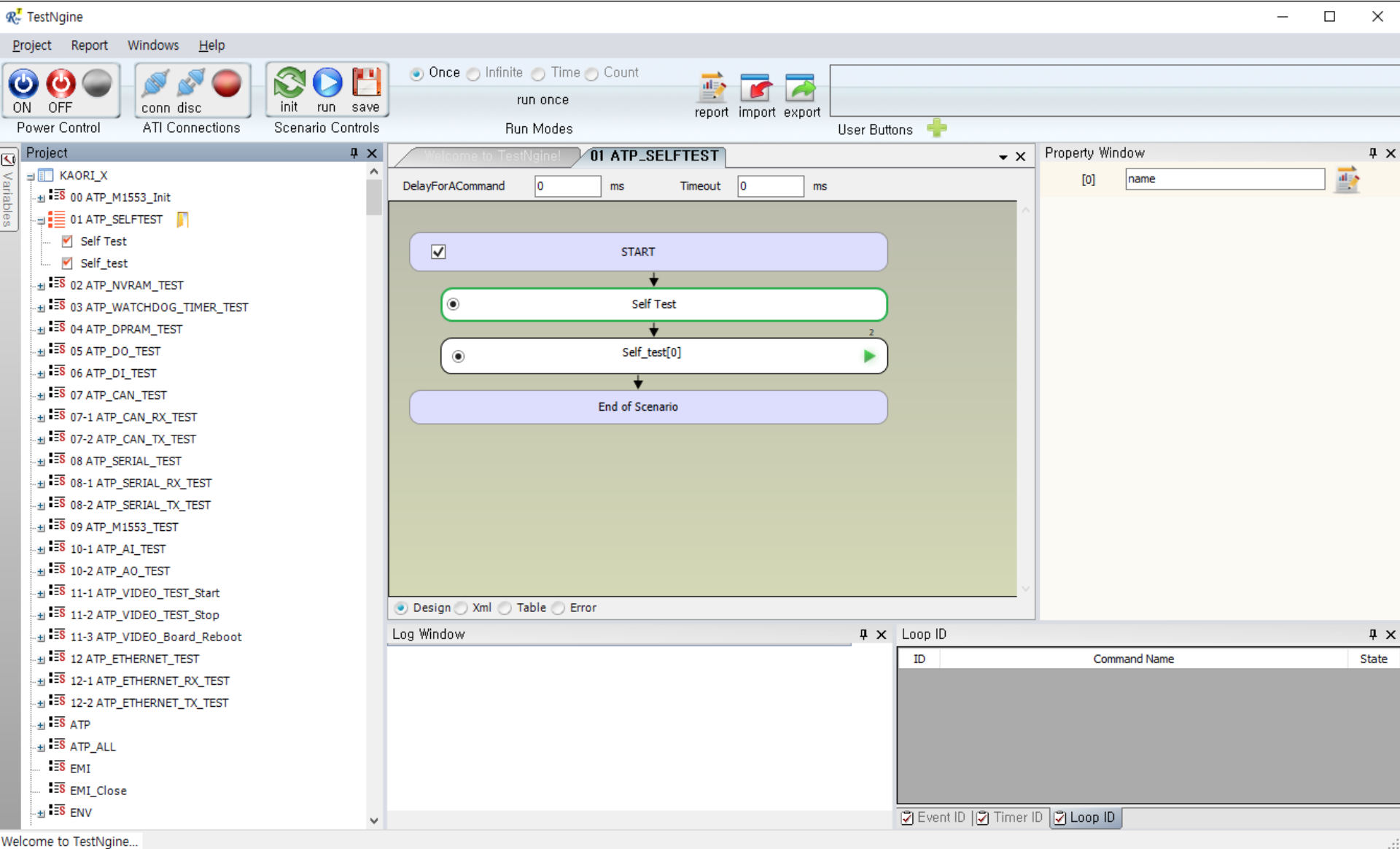The height and width of the screenshot is (849, 1400).
Task: Select the Self Test step radio button
Action: pos(454,304)
